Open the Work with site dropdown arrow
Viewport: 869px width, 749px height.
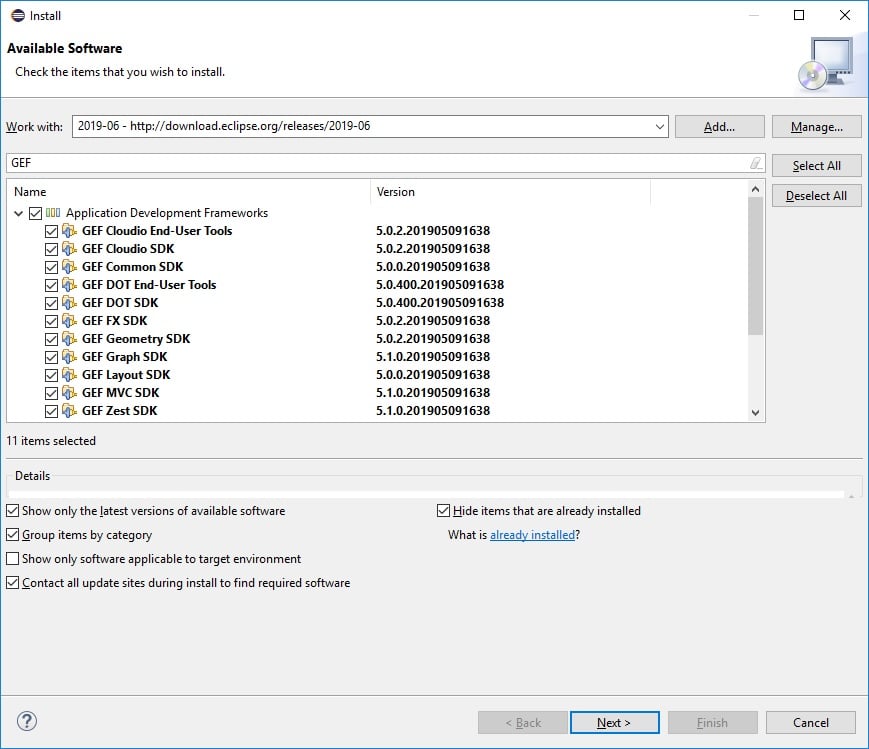click(660, 126)
